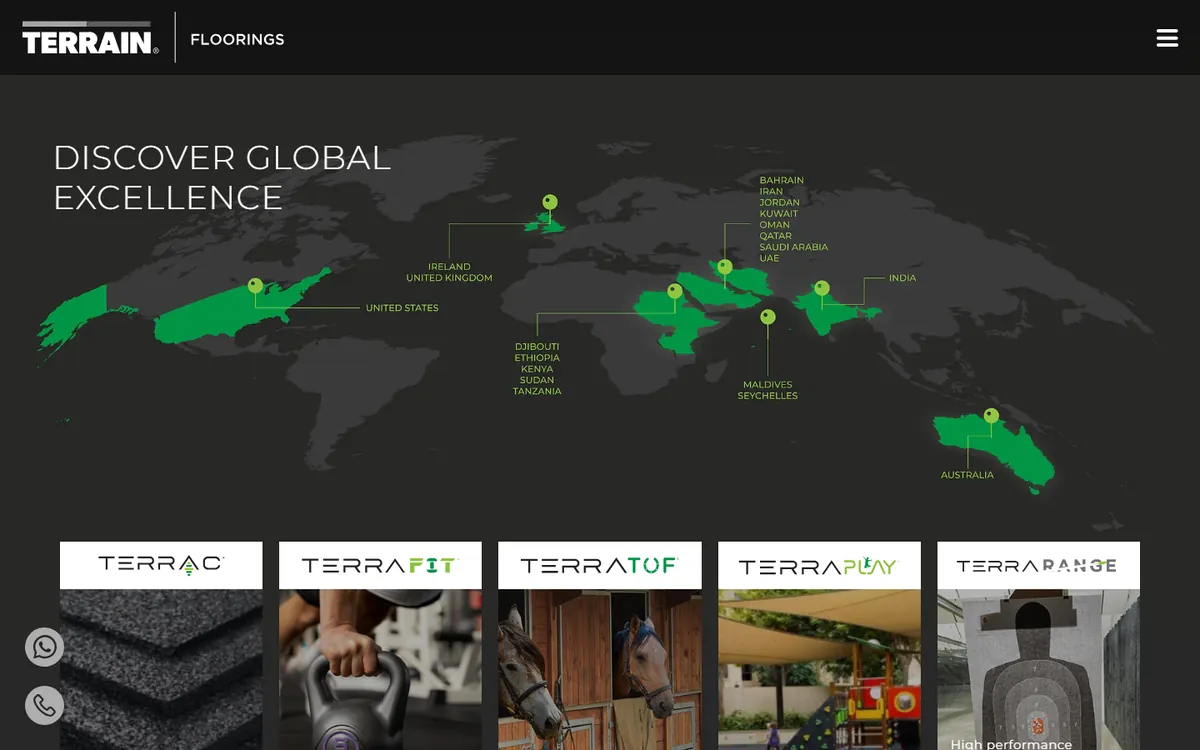Screen dimensions: 1200x750
Task: Click the DJIBOUTI label
Action: pos(537,347)
